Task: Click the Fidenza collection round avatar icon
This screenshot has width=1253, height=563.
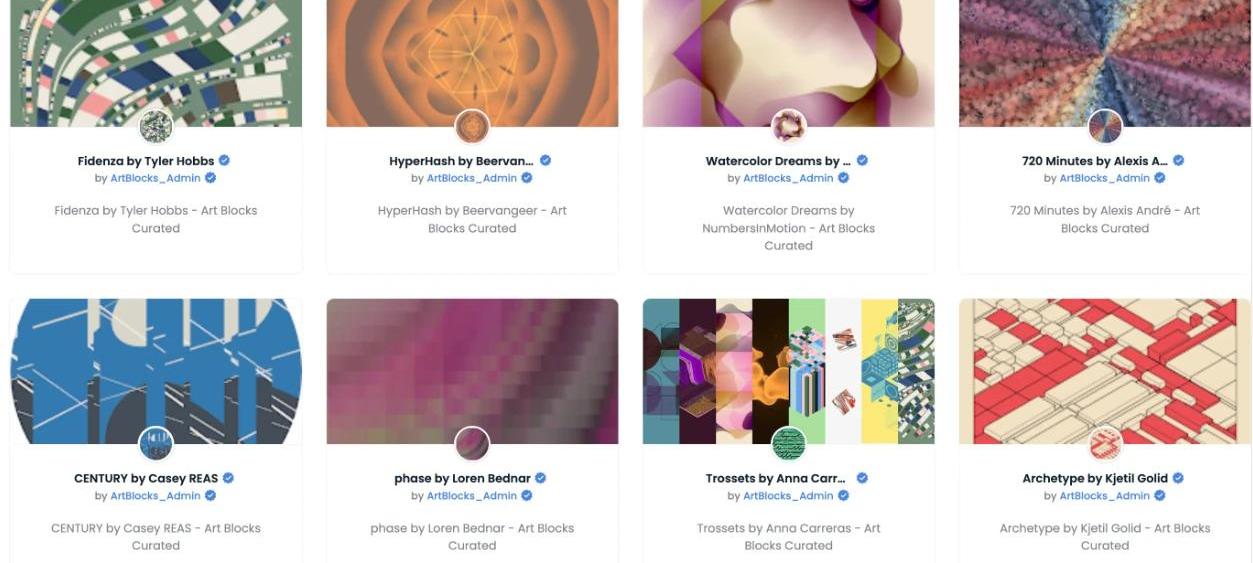Action: [156, 127]
